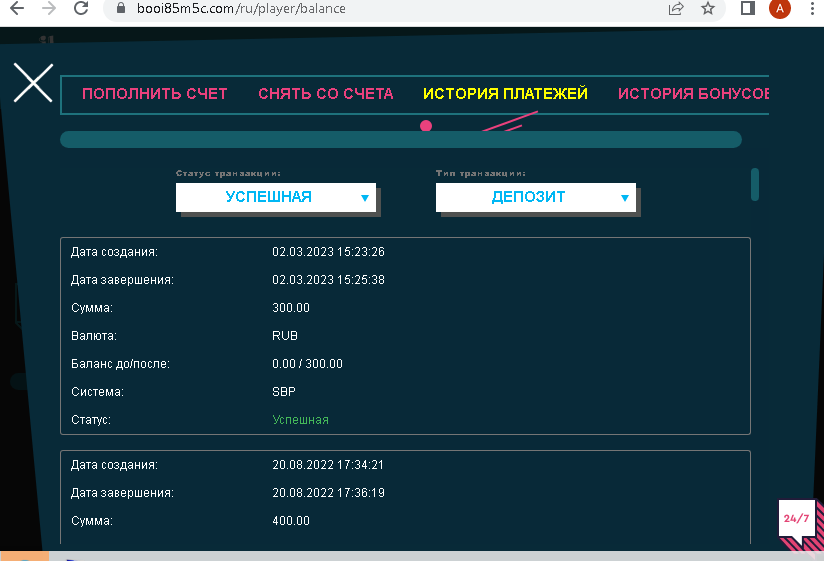Screen dimensions: 824x561
Task: Bookmark this page with the star icon
Action: [708, 9]
